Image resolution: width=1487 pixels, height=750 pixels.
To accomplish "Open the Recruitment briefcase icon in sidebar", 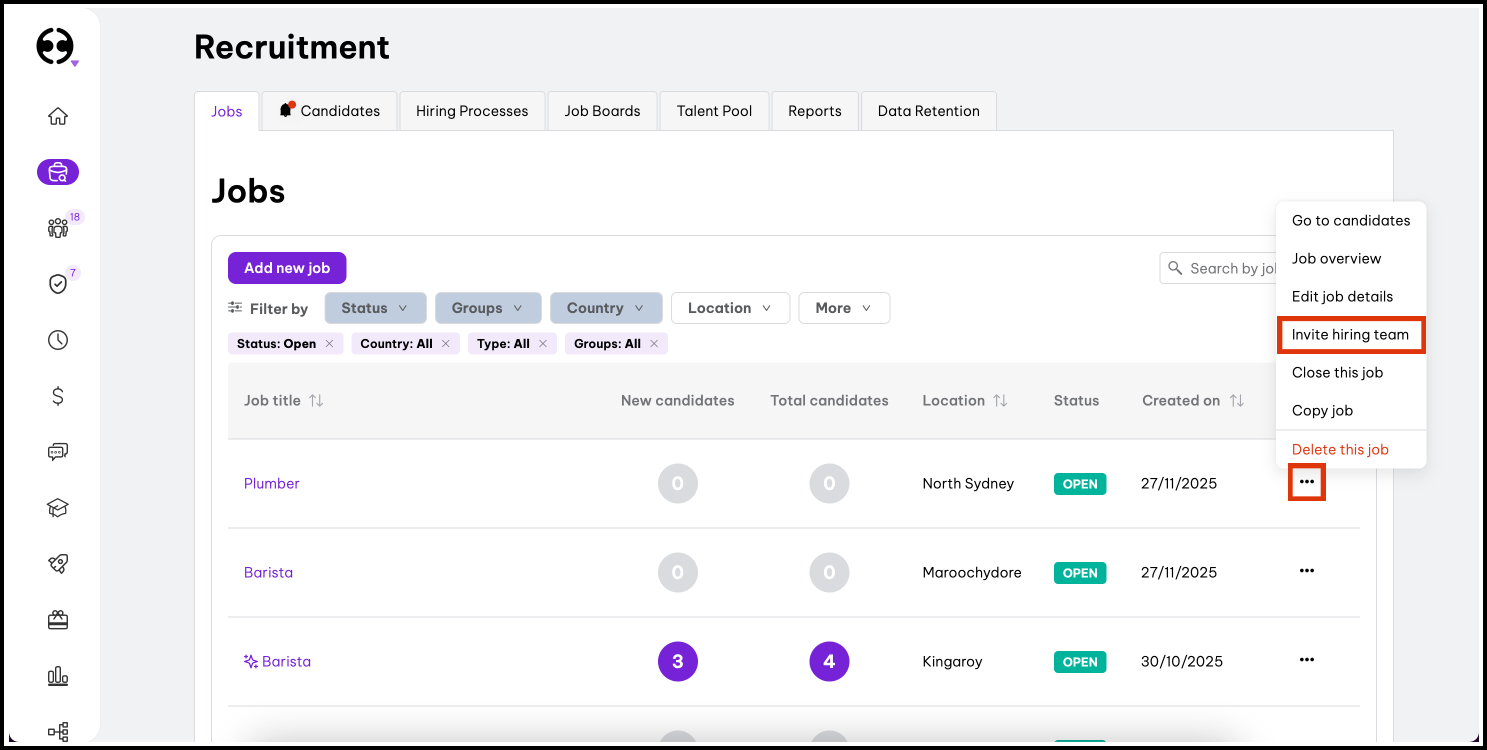I will 58,172.
